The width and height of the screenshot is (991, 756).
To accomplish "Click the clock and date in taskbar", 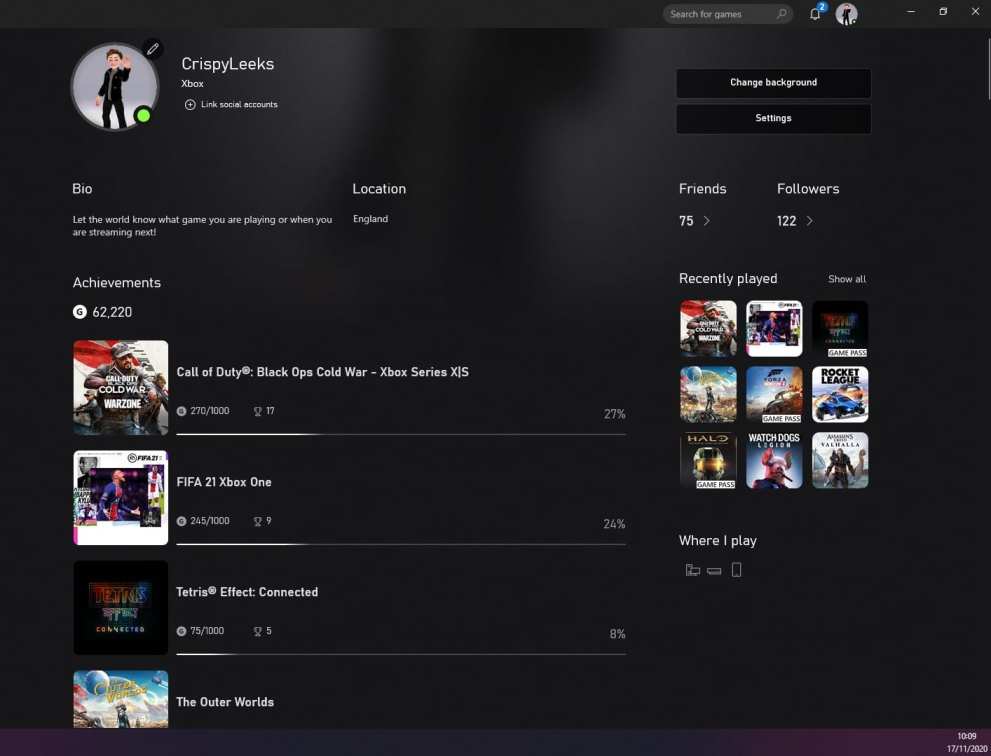I will pos(966,742).
